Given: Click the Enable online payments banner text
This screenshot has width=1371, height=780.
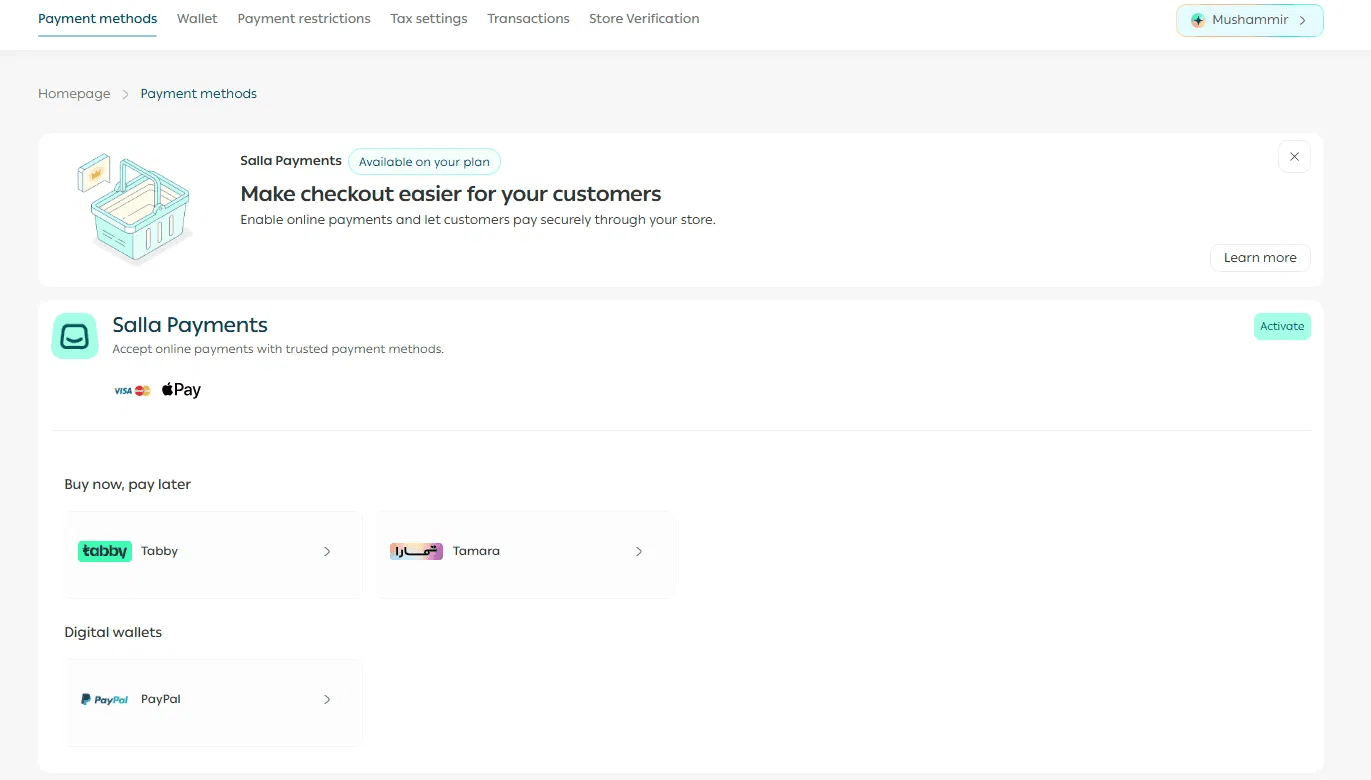Looking at the screenshot, I should click(x=478, y=219).
